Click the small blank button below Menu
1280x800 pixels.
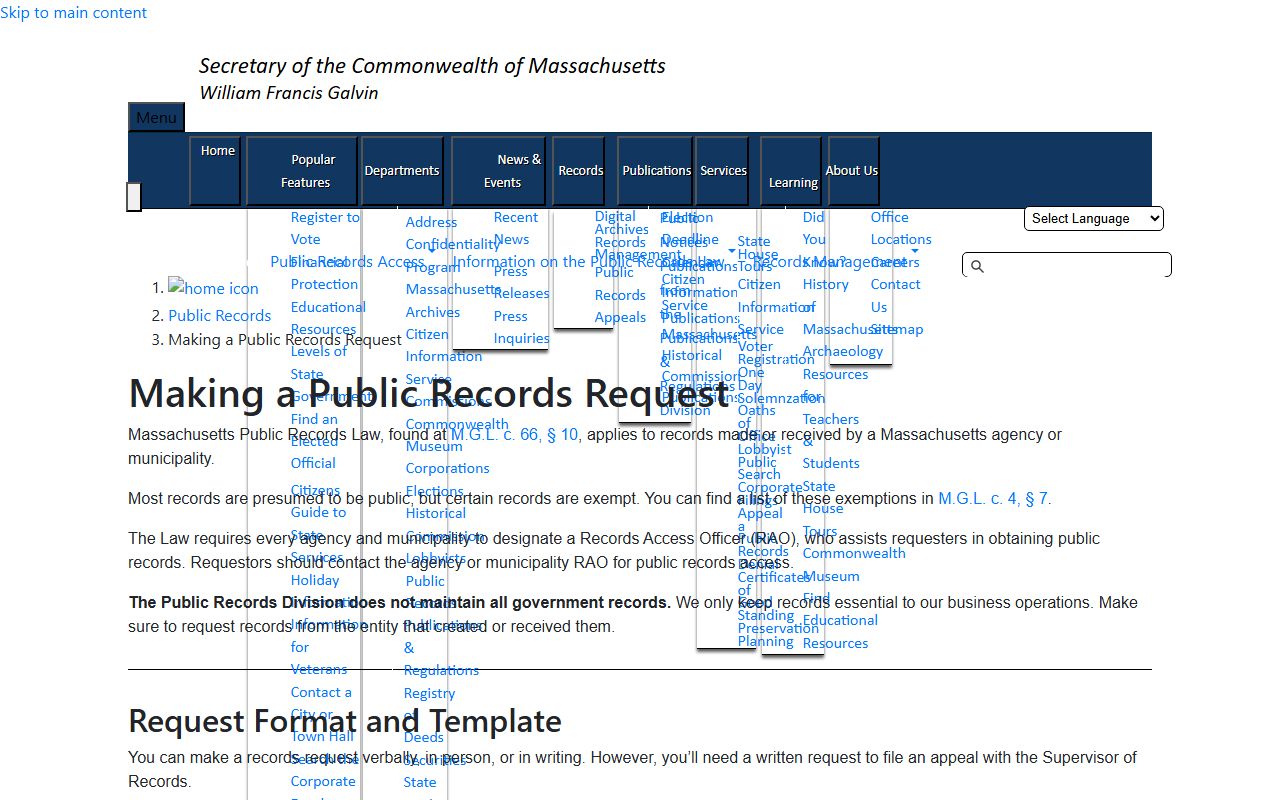(x=134, y=197)
